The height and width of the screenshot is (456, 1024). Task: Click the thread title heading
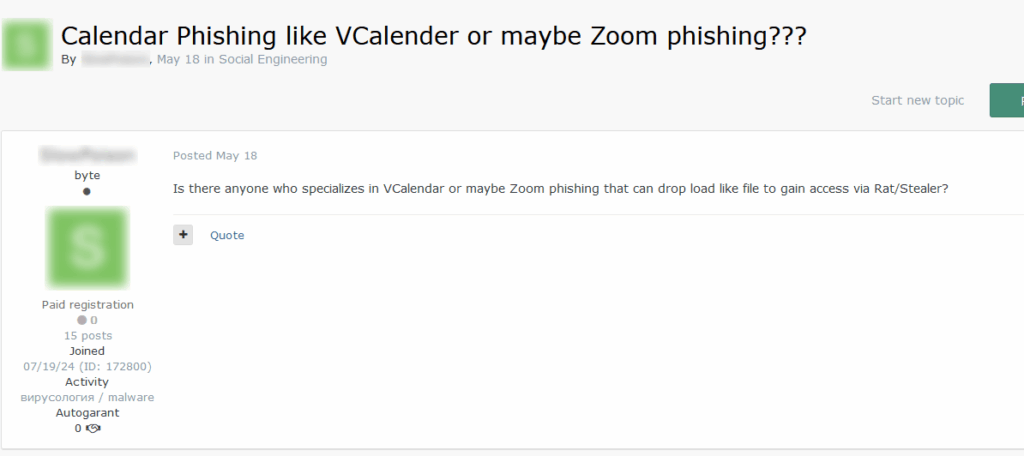pos(433,35)
